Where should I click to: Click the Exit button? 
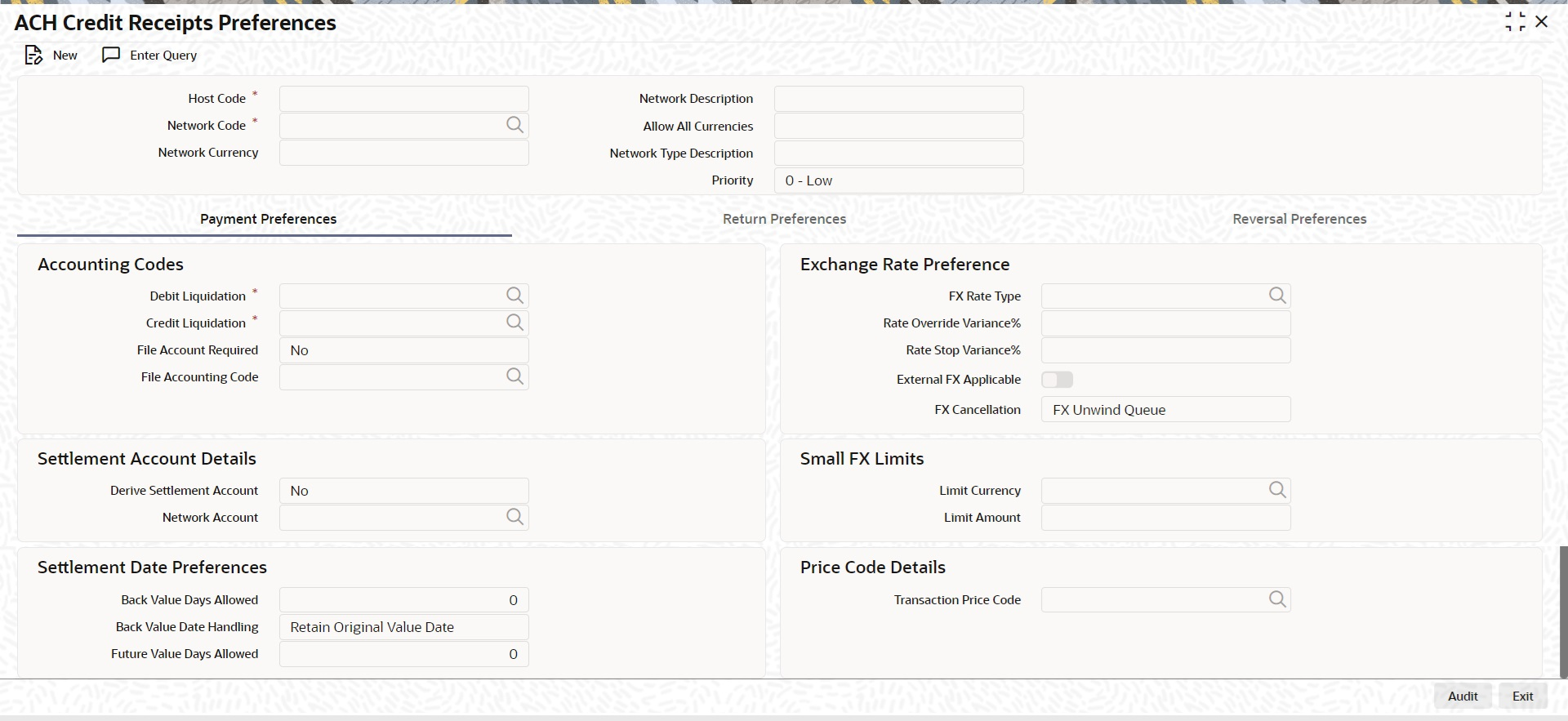coord(1522,697)
